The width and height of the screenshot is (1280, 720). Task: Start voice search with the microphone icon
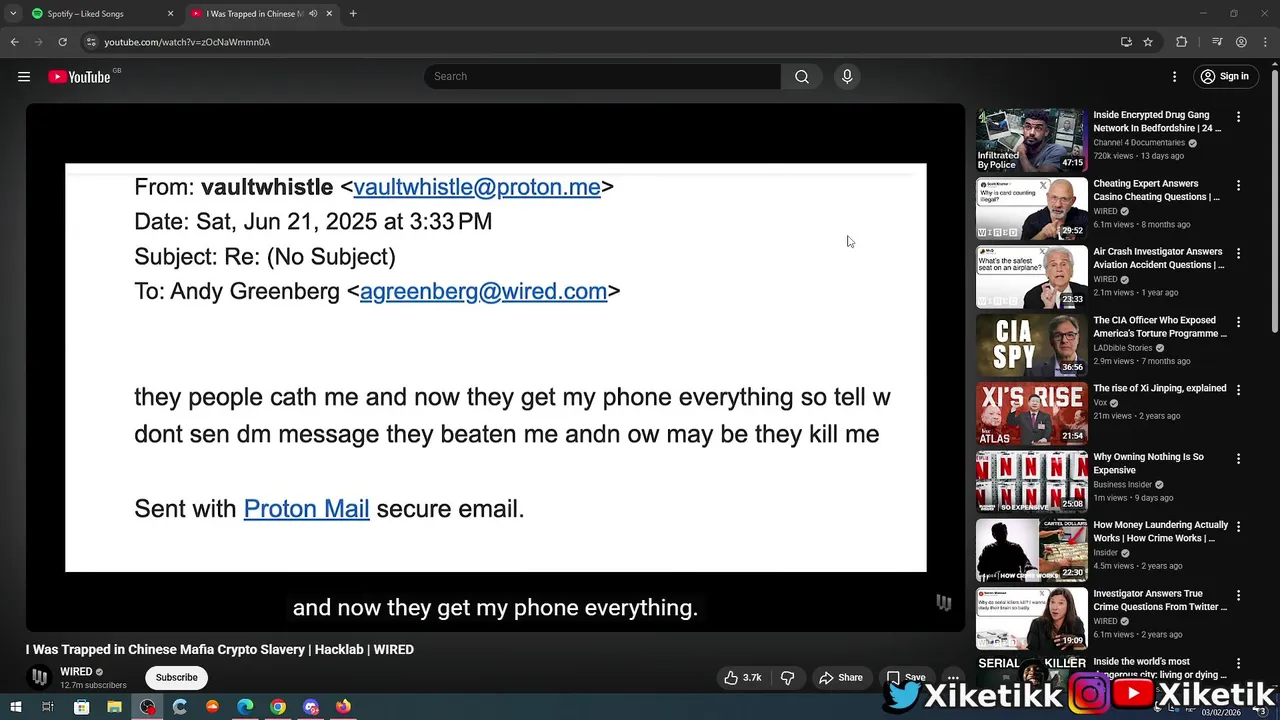click(847, 77)
